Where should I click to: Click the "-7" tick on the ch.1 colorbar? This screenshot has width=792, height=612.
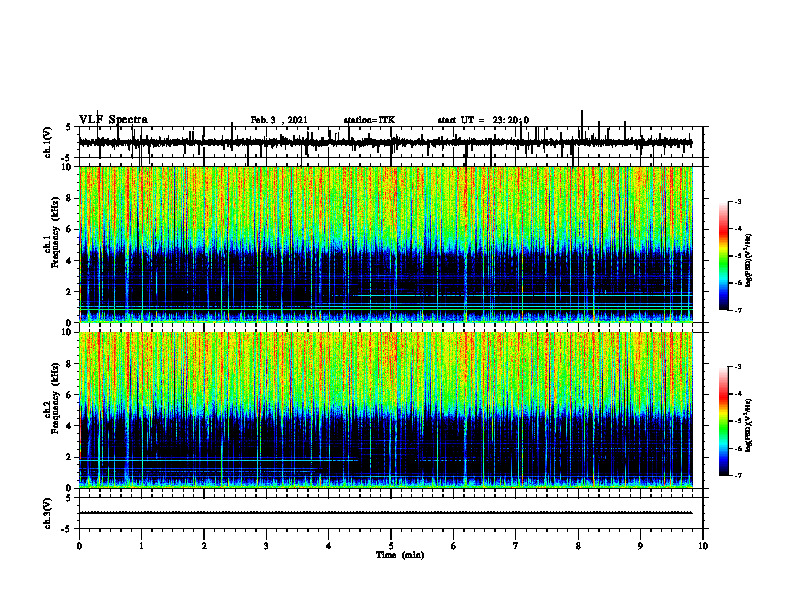(x=737, y=310)
